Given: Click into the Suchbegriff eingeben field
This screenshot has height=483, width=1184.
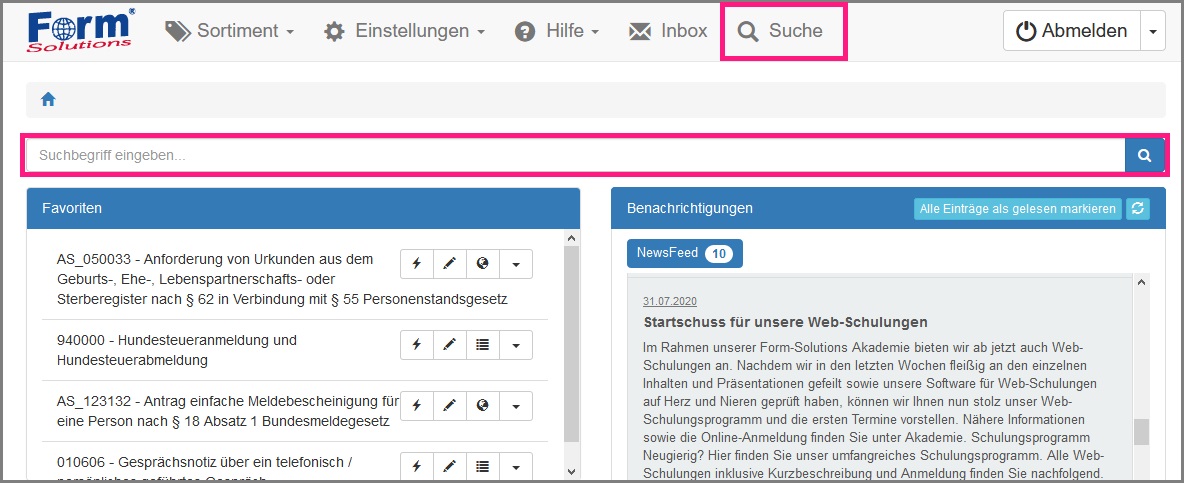Looking at the screenshot, I should pos(575,155).
